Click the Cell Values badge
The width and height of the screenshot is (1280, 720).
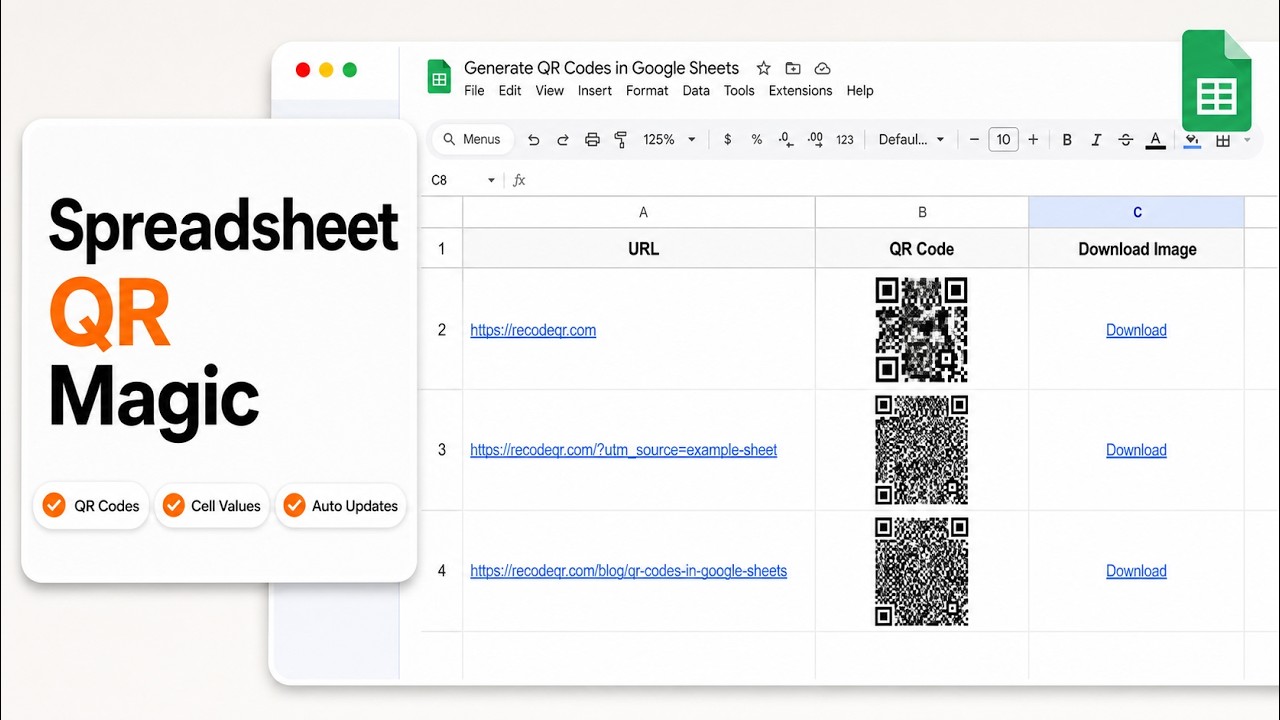point(211,506)
